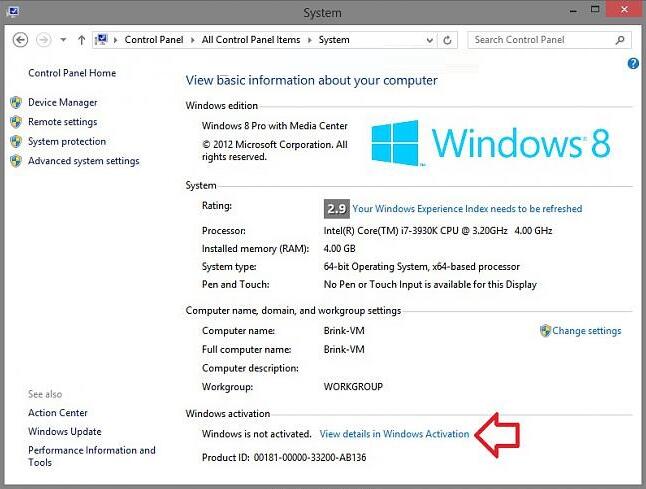Click the computer icon in address bar
Screen dimensions: 646x489
pyautogui.click(x=101, y=40)
